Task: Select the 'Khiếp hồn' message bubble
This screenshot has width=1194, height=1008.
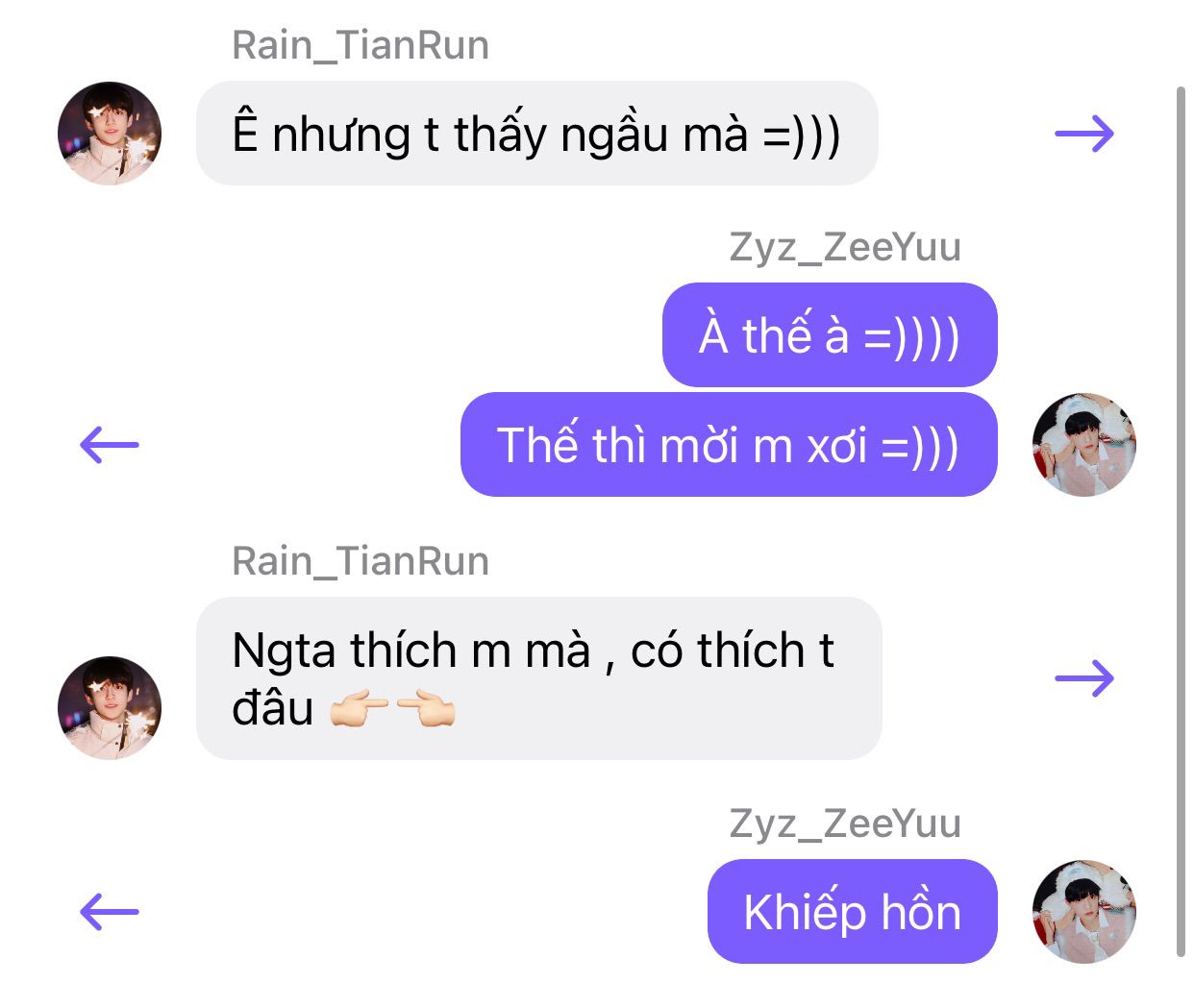Action: pos(853,911)
